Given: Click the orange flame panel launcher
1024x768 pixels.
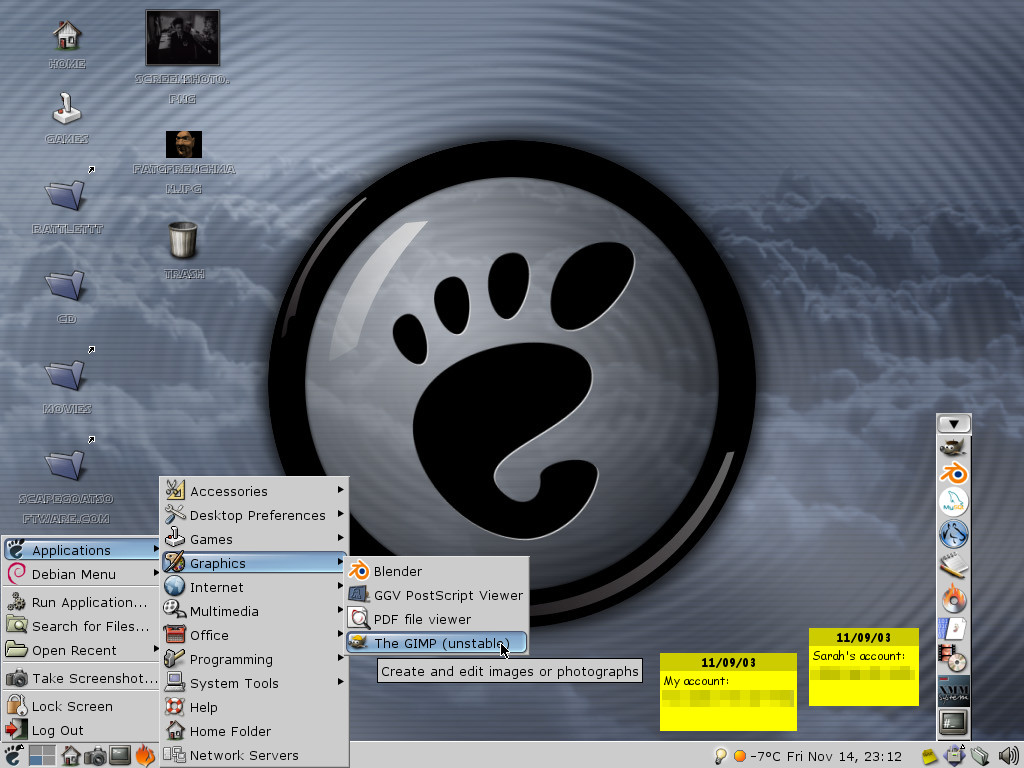Looking at the screenshot, I should [x=145, y=756].
